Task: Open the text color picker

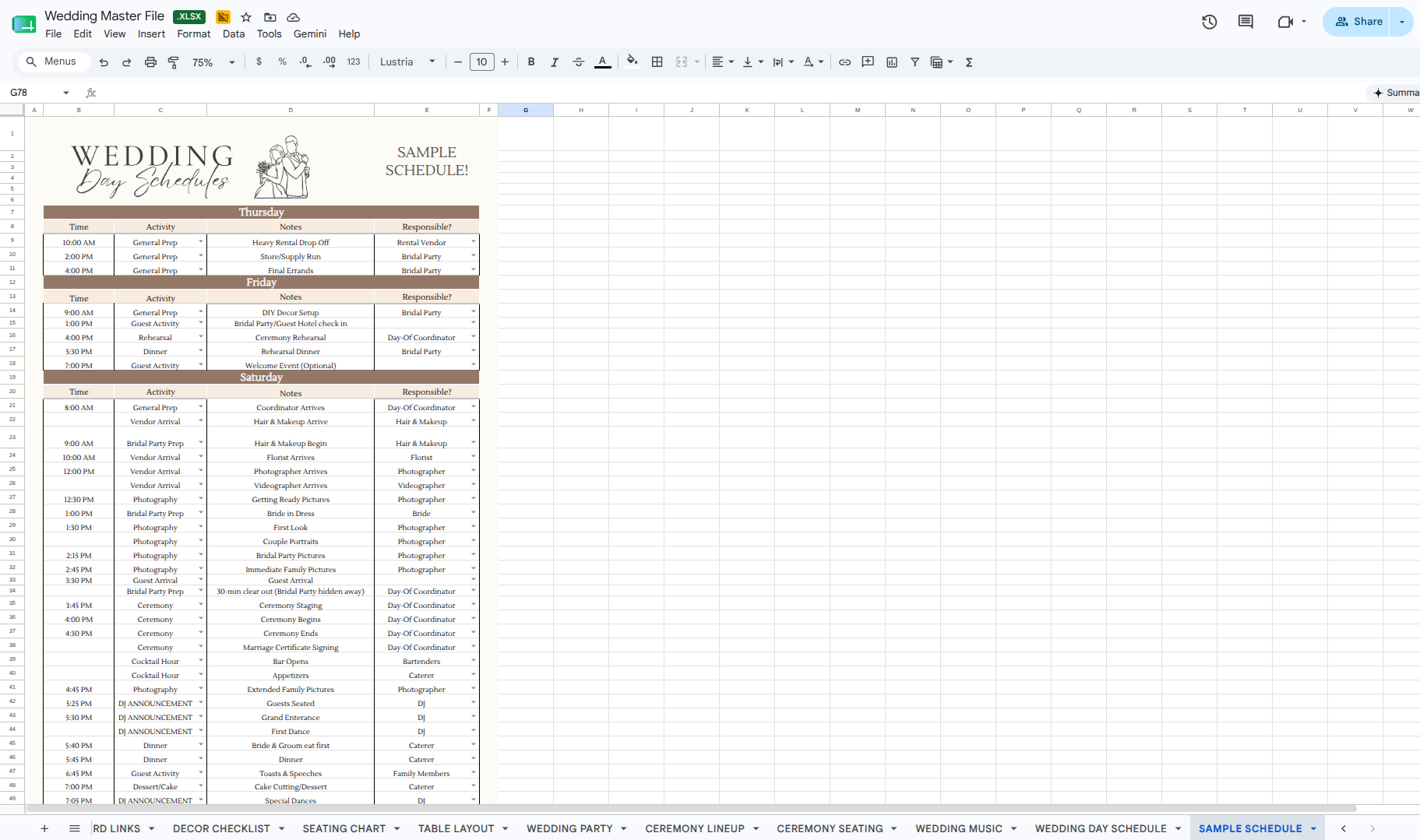Action: [x=603, y=62]
